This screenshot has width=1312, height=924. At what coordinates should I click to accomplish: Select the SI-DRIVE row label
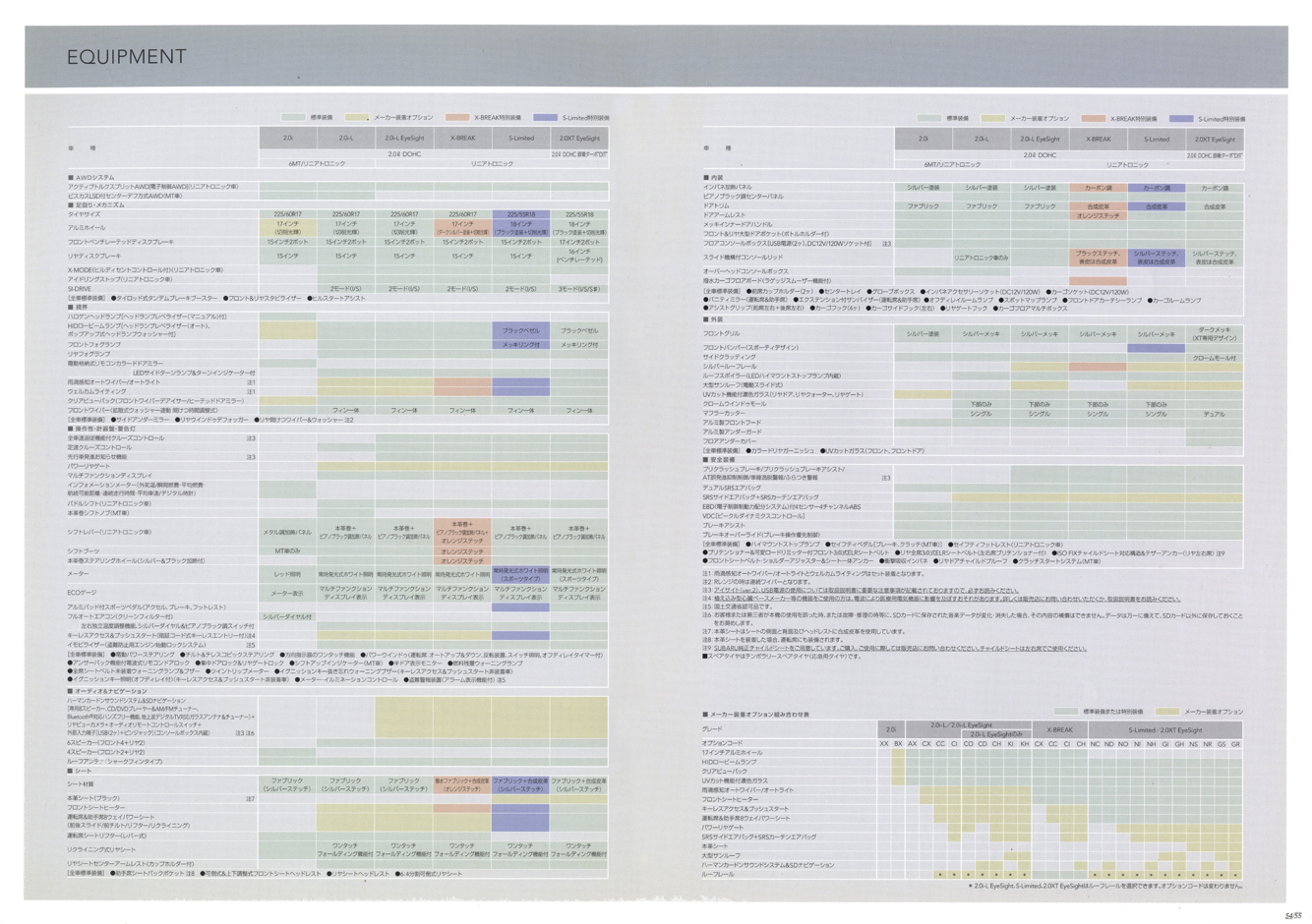pos(80,289)
